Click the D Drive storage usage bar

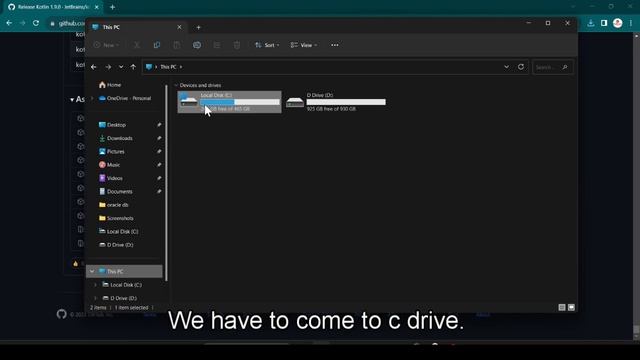click(346, 102)
